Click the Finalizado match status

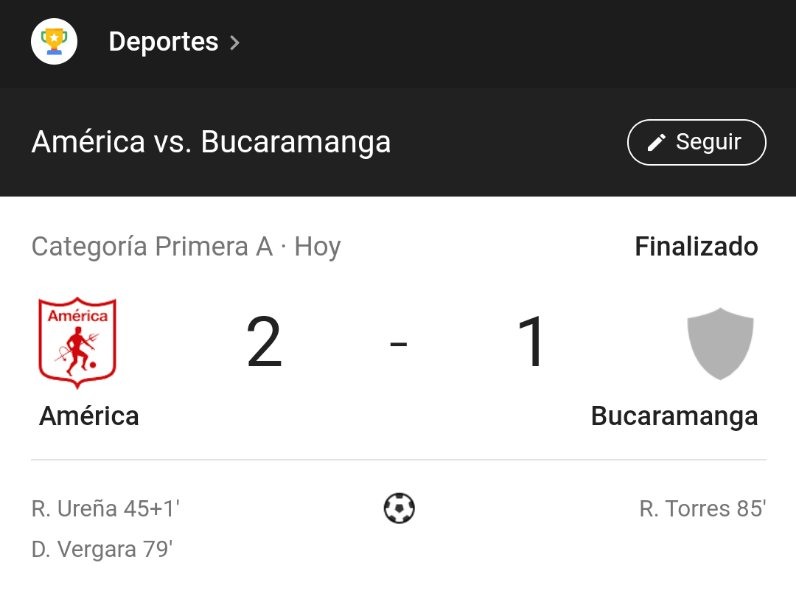click(696, 246)
